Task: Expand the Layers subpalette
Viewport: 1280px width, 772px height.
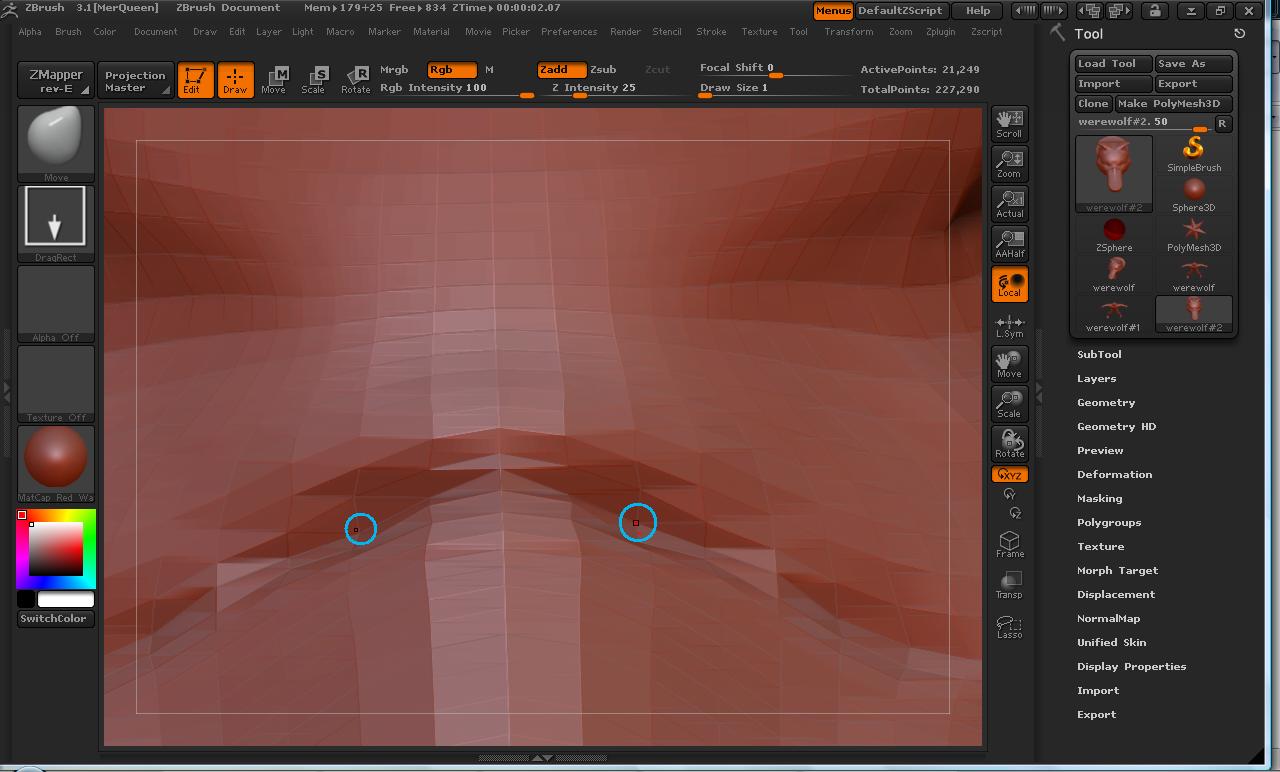Action: 1096,378
